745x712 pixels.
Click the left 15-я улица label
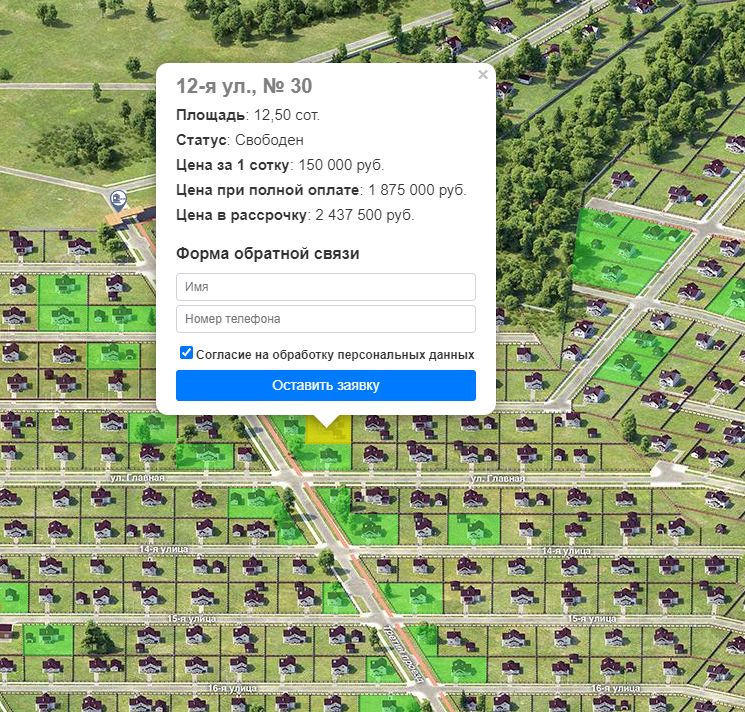[192, 619]
